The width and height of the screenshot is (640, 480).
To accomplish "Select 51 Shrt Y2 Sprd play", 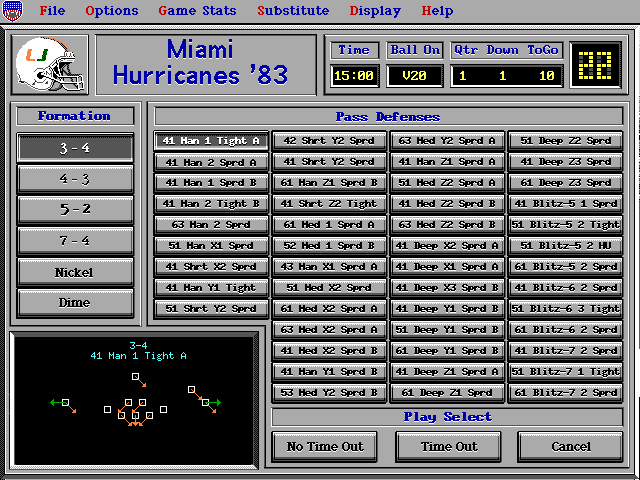I will point(211,309).
